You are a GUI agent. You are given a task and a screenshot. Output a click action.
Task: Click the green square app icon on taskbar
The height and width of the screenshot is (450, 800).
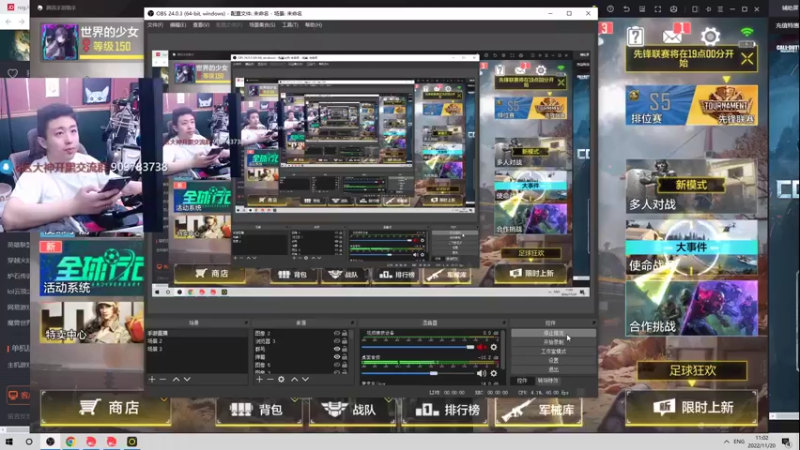click(132, 441)
